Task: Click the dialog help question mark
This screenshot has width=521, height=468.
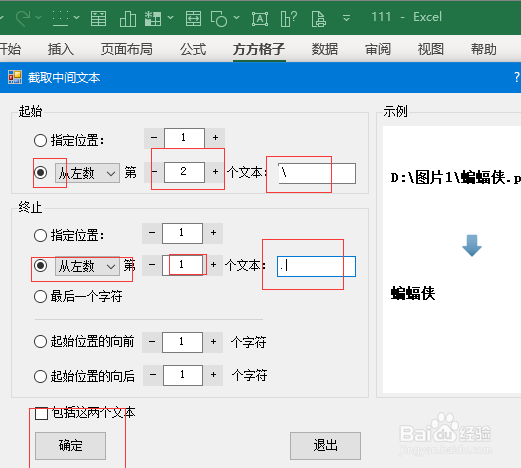Action: [x=517, y=77]
